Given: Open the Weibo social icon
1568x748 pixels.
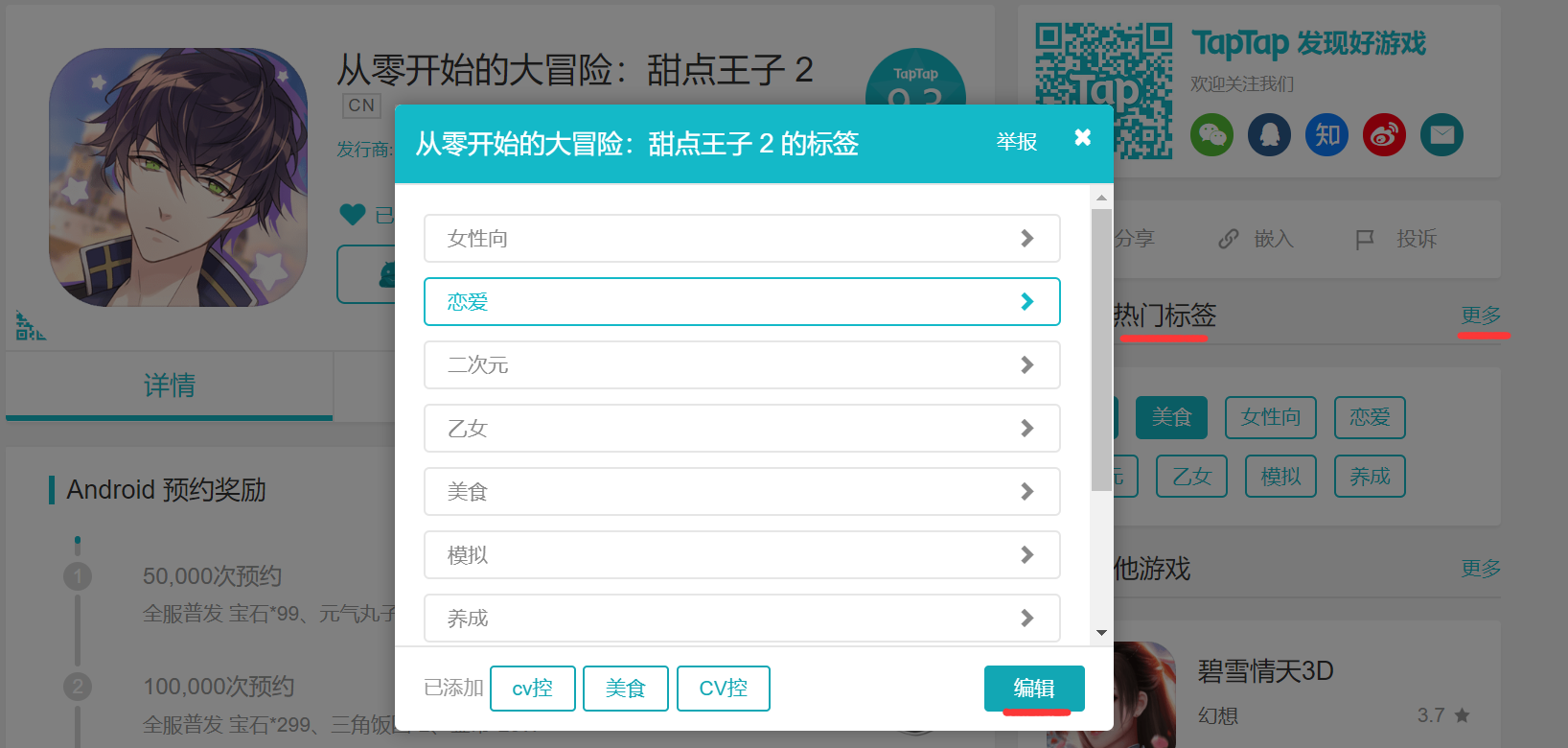Looking at the screenshot, I should click(x=1385, y=134).
